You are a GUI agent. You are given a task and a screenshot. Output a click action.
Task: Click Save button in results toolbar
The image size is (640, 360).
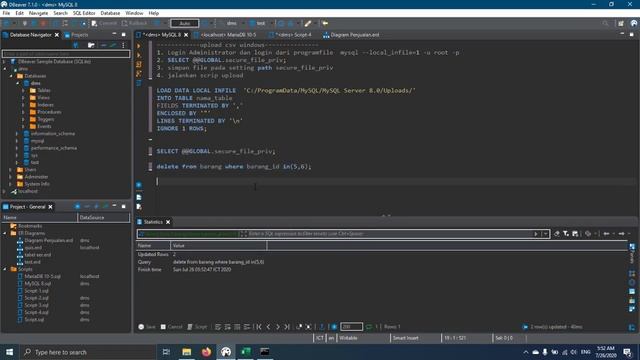pyautogui.click(x=147, y=327)
